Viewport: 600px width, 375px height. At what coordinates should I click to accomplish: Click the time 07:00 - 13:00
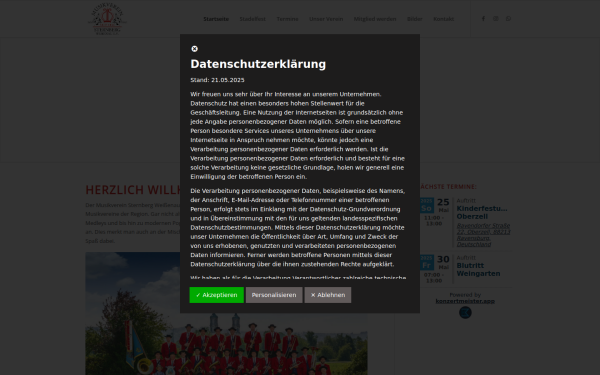point(434,277)
